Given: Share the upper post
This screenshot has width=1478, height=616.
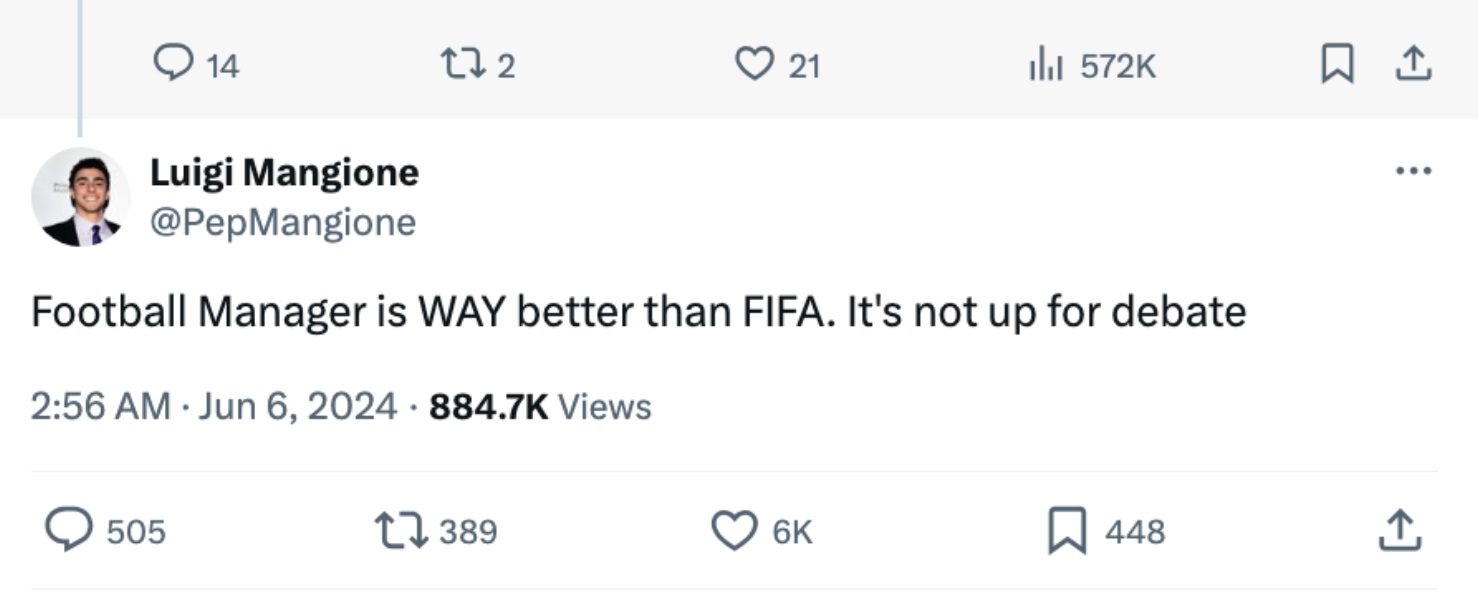Looking at the screenshot, I should pyautogui.click(x=1413, y=65).
